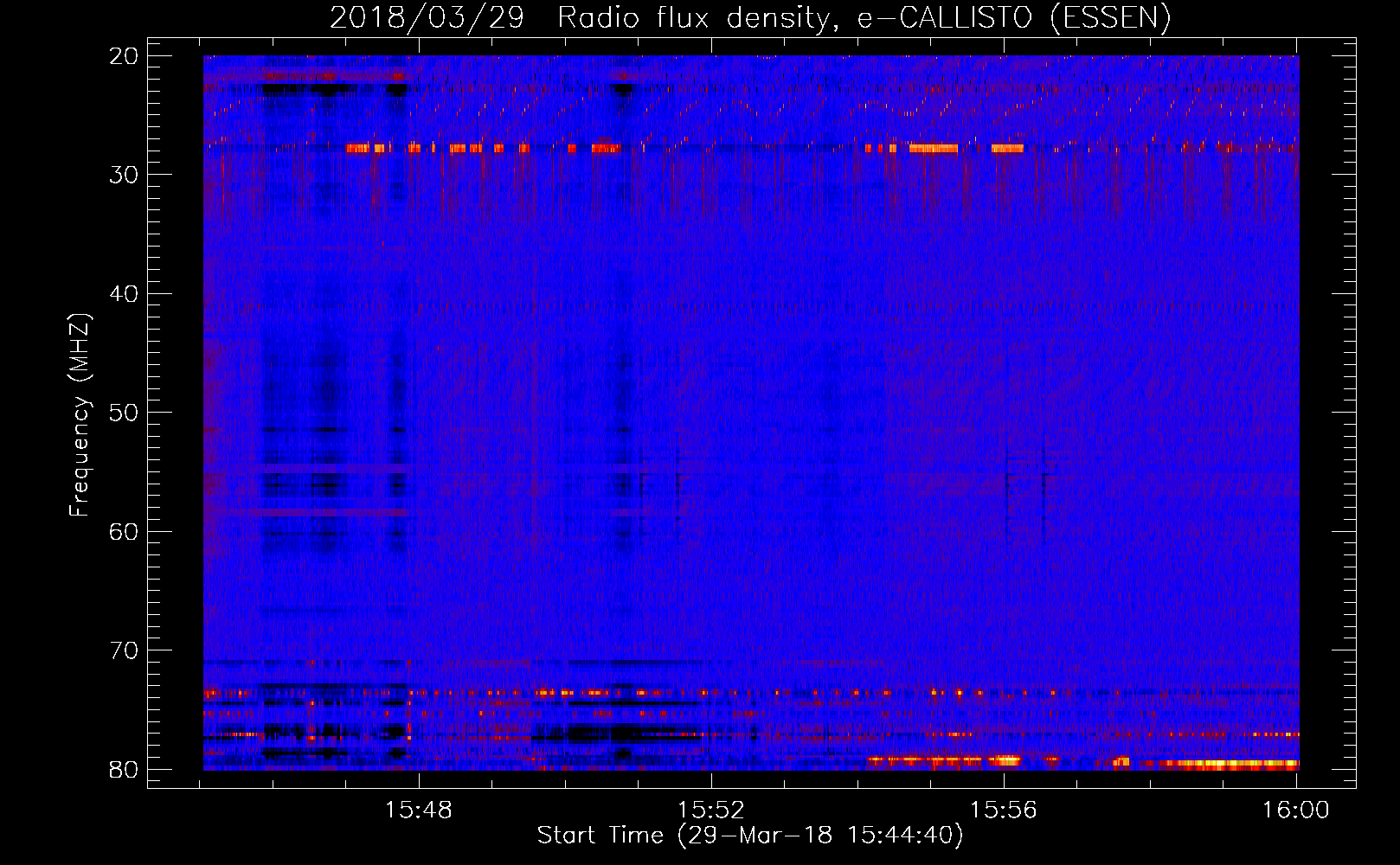The height and width of the screenshot is (865, 1400).
Task: Click the 'Frequency (MHZ)' y-axis label
Action: click(80, 415)
